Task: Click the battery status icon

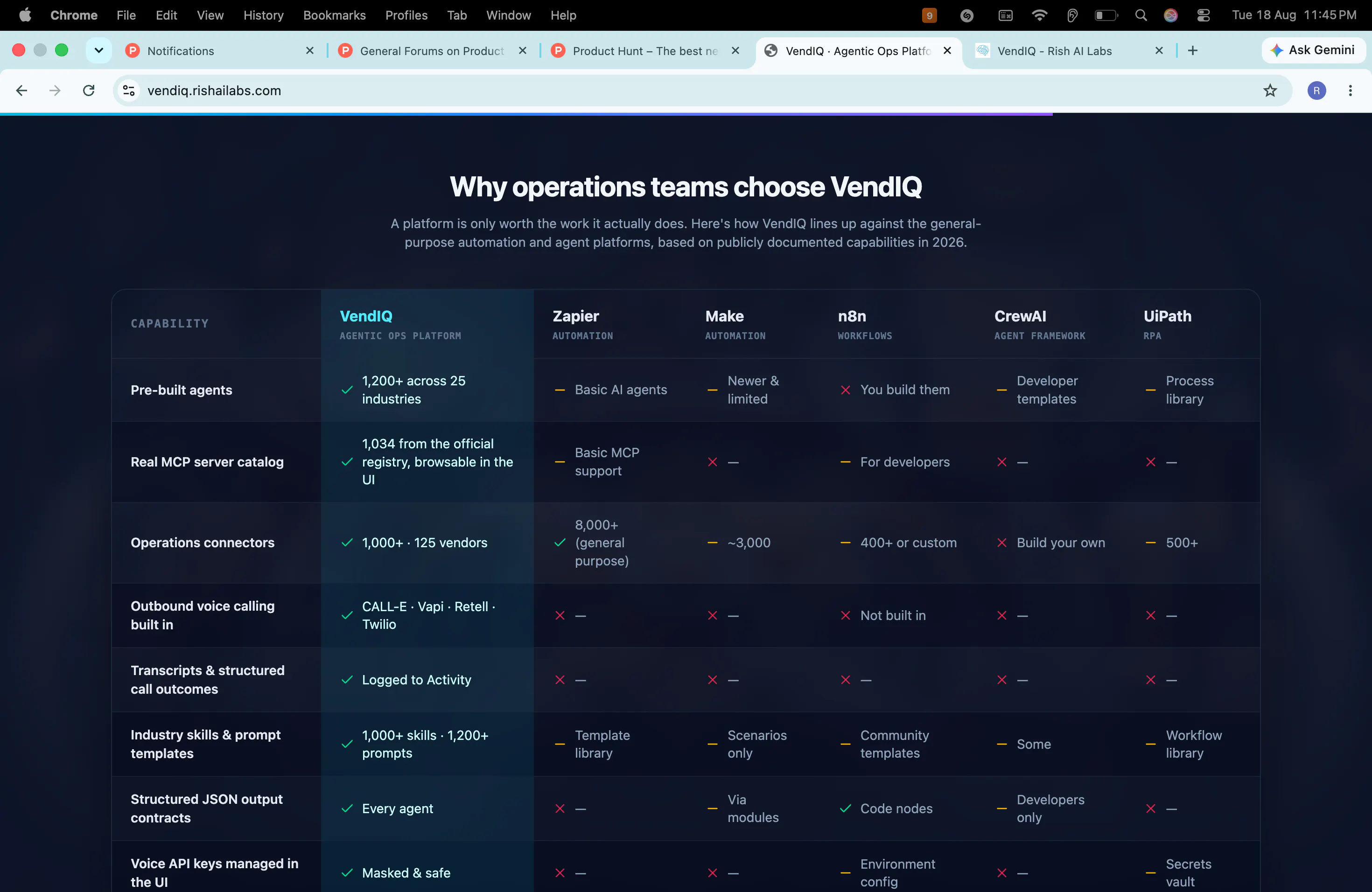Action: pyautogui.click(x=1106, y=15)
